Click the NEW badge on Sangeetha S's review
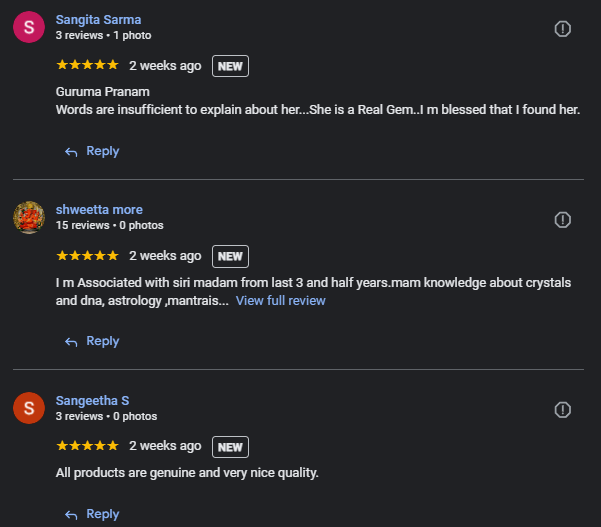601x527 pixels. [x=230, y=447]
